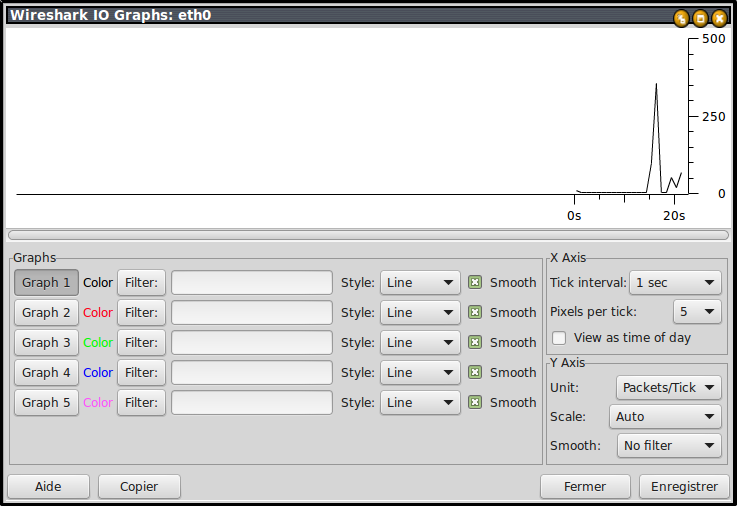Image resolution: width=737 pixels, height=506 pixels.
Task: Enable the Graph 3 button
Action: tap(46, 343)
